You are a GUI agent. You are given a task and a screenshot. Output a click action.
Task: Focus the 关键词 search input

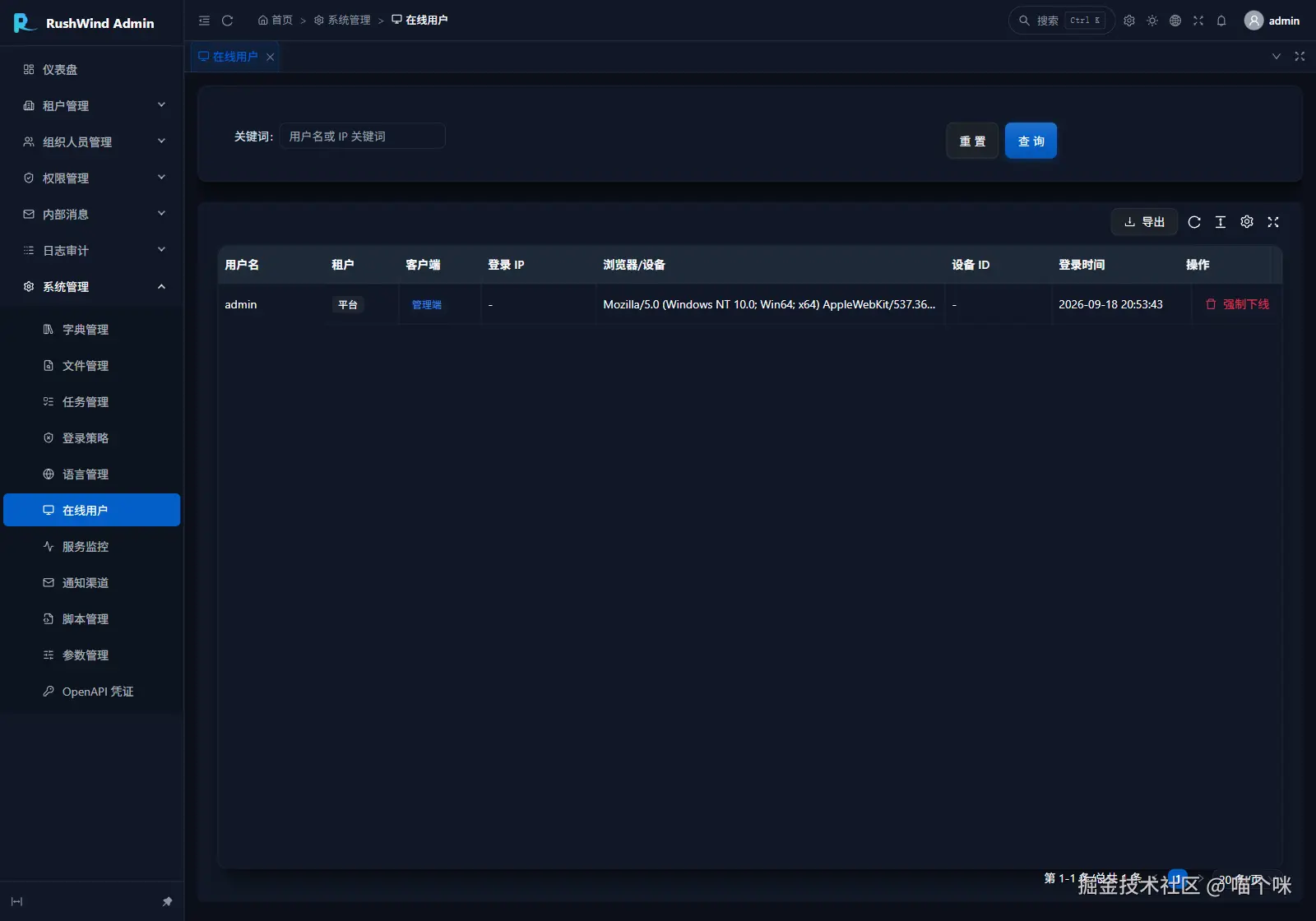[x=363, y=137]
